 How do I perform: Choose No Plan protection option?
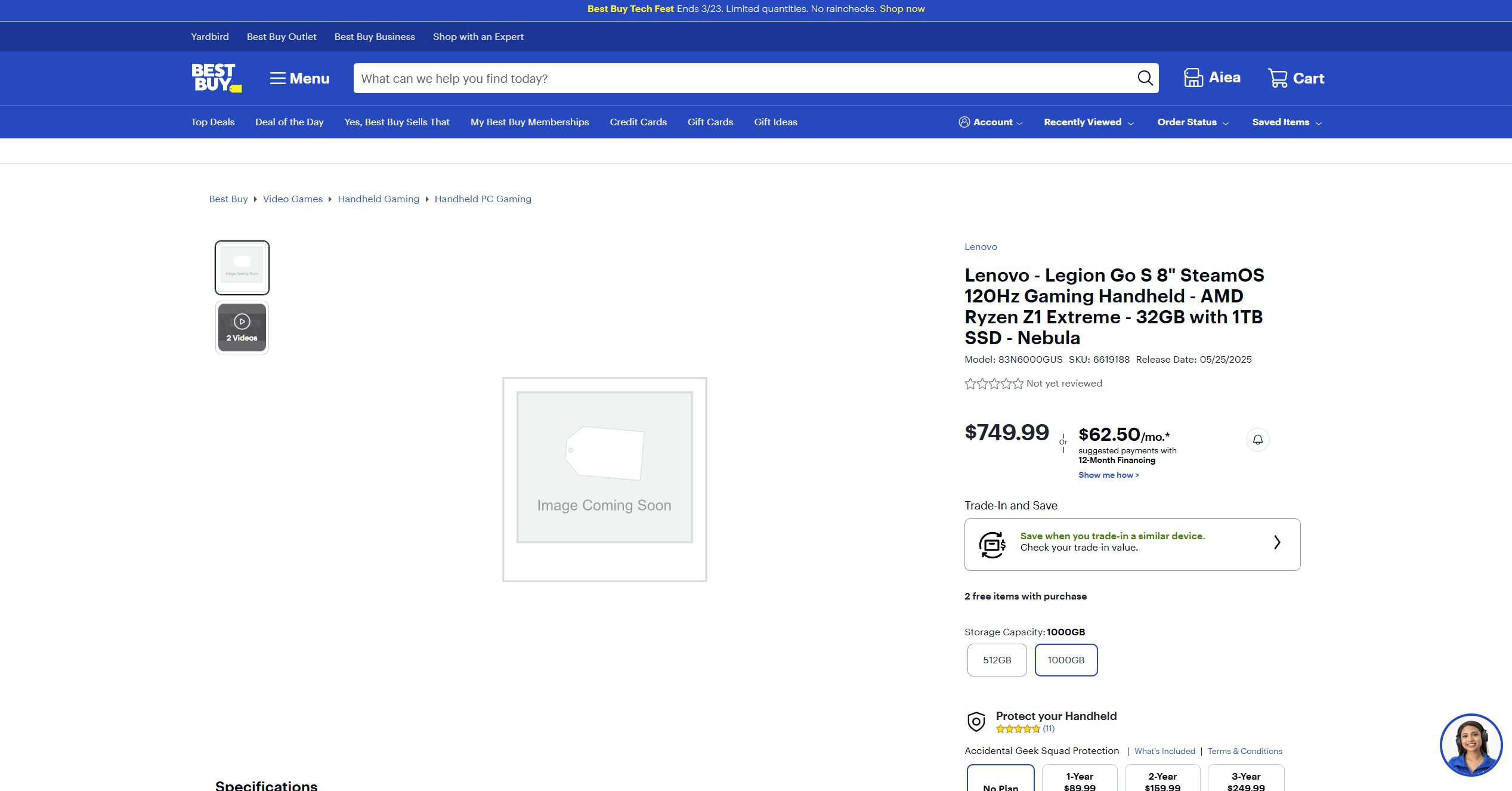click(1000, 778)
